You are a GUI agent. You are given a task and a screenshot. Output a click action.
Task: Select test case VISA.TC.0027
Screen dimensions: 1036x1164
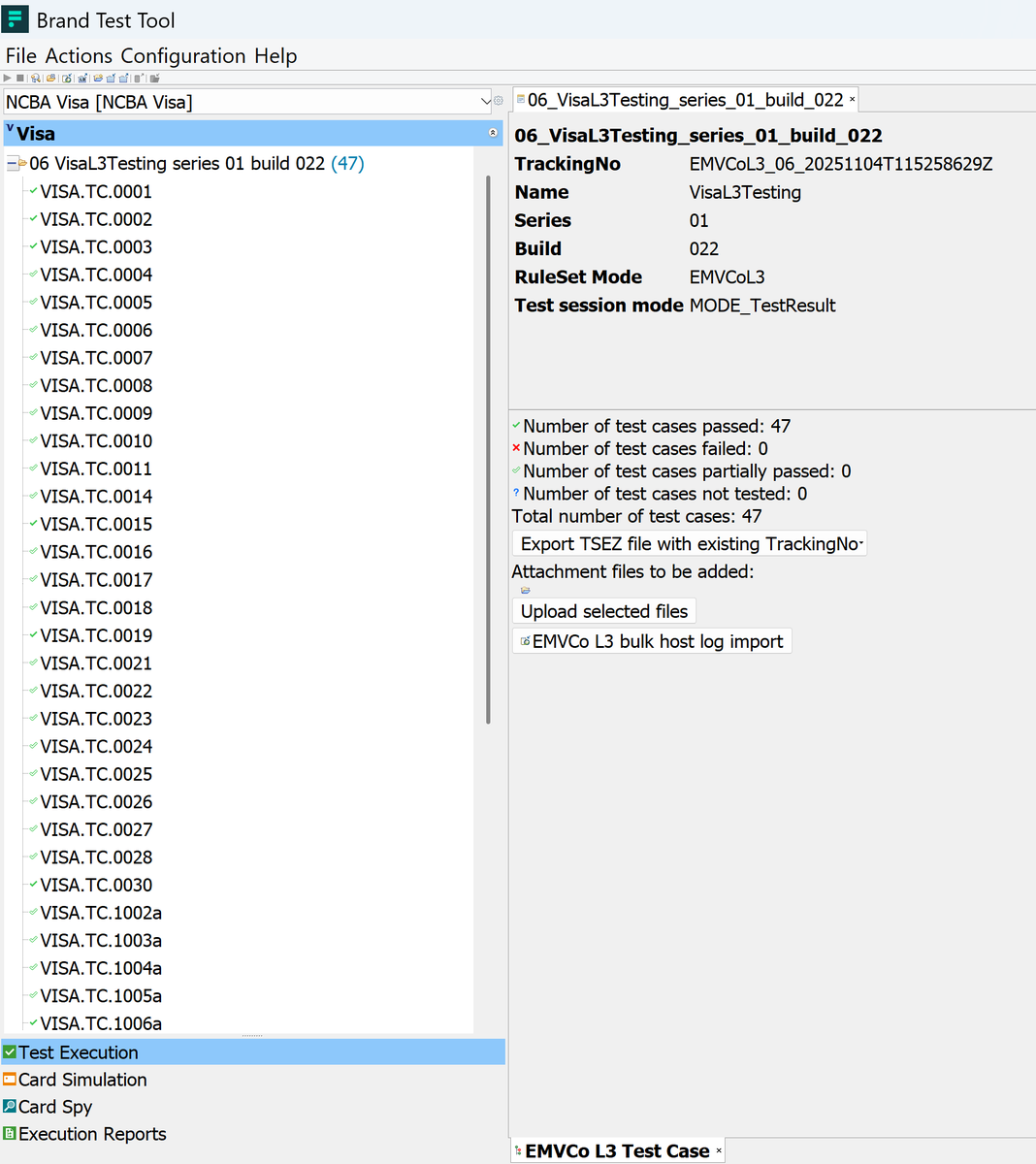point(96,829)
